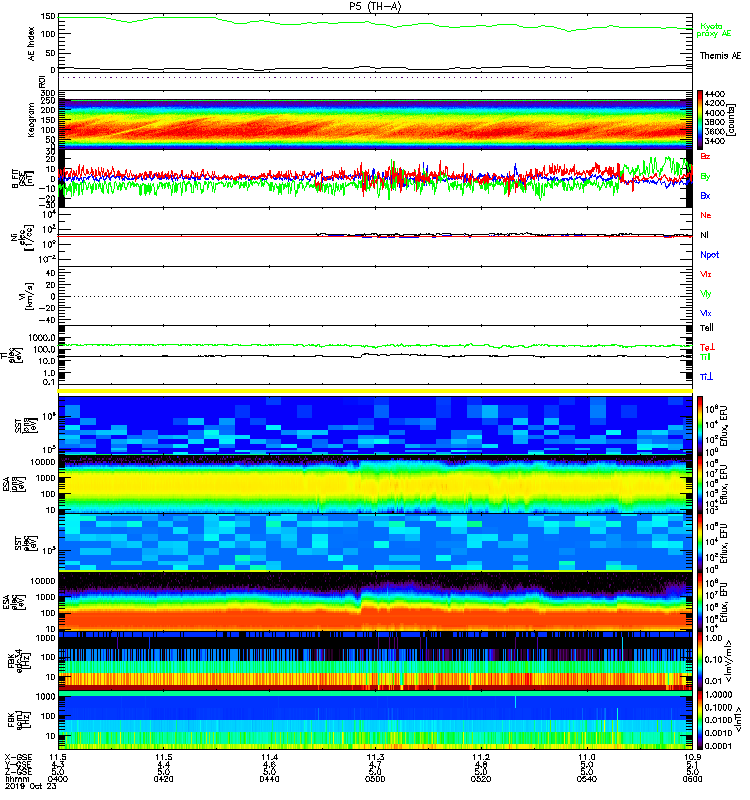Select the "Themis AE" legend label
Screen dimensions: 750x800
pyautogui.click(x=720, y=56)
